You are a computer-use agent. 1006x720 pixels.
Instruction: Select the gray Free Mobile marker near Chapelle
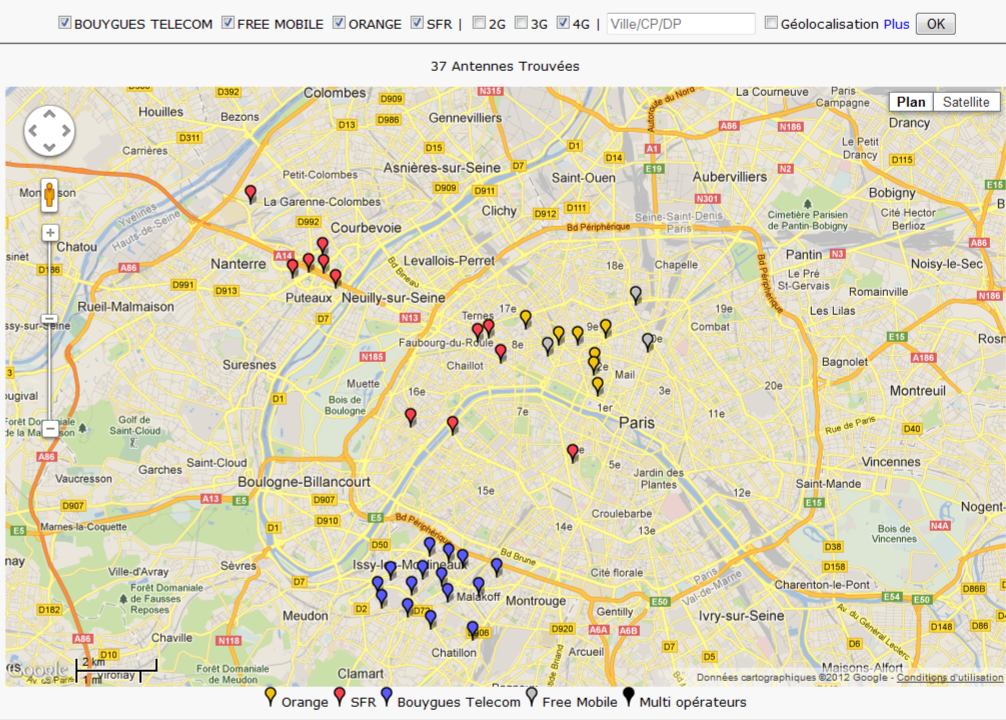pyautogui.click(x=635, y=295)
